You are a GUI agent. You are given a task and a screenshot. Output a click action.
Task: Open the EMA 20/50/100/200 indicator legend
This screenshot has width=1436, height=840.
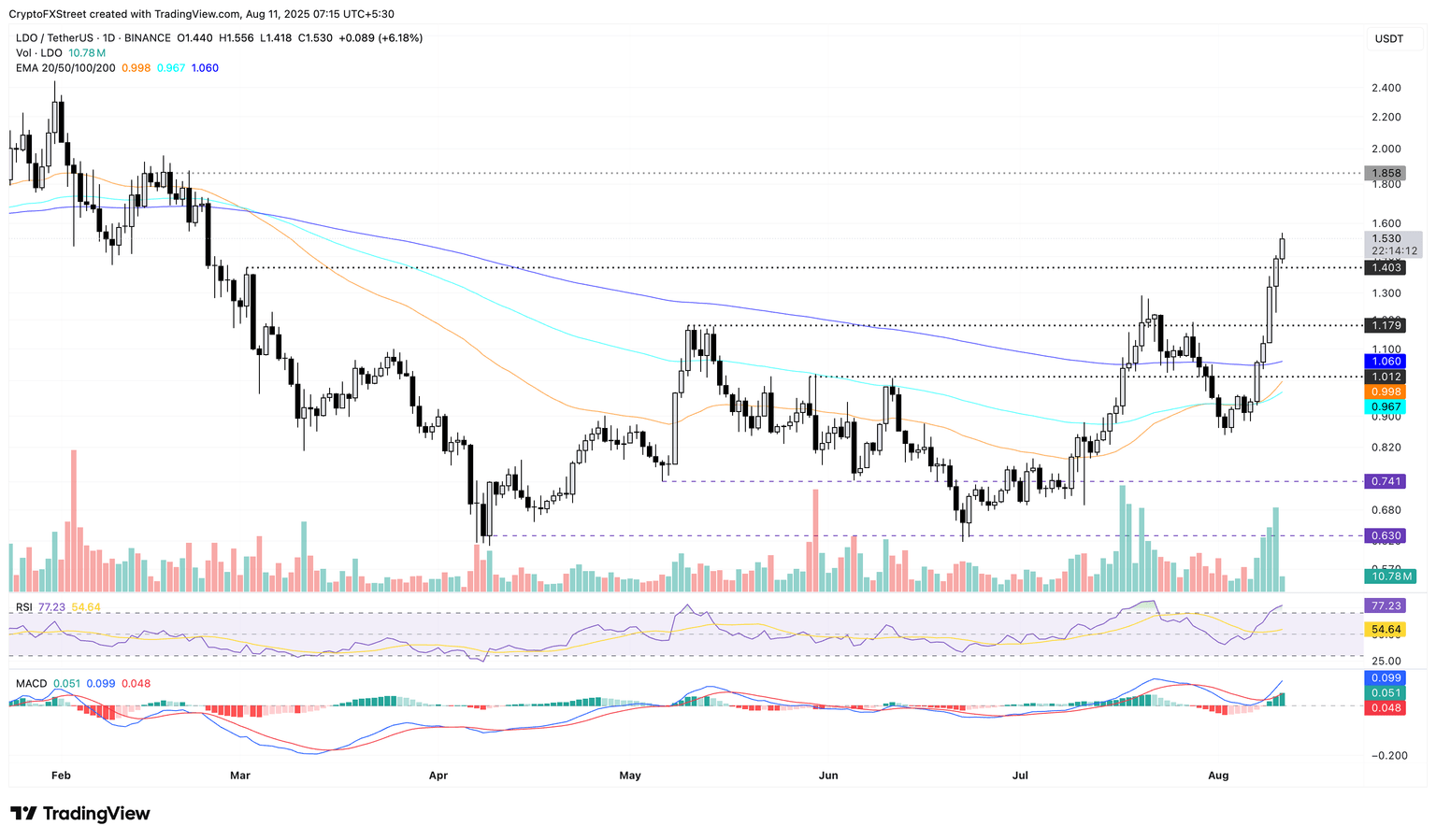(x=65, y=68)
